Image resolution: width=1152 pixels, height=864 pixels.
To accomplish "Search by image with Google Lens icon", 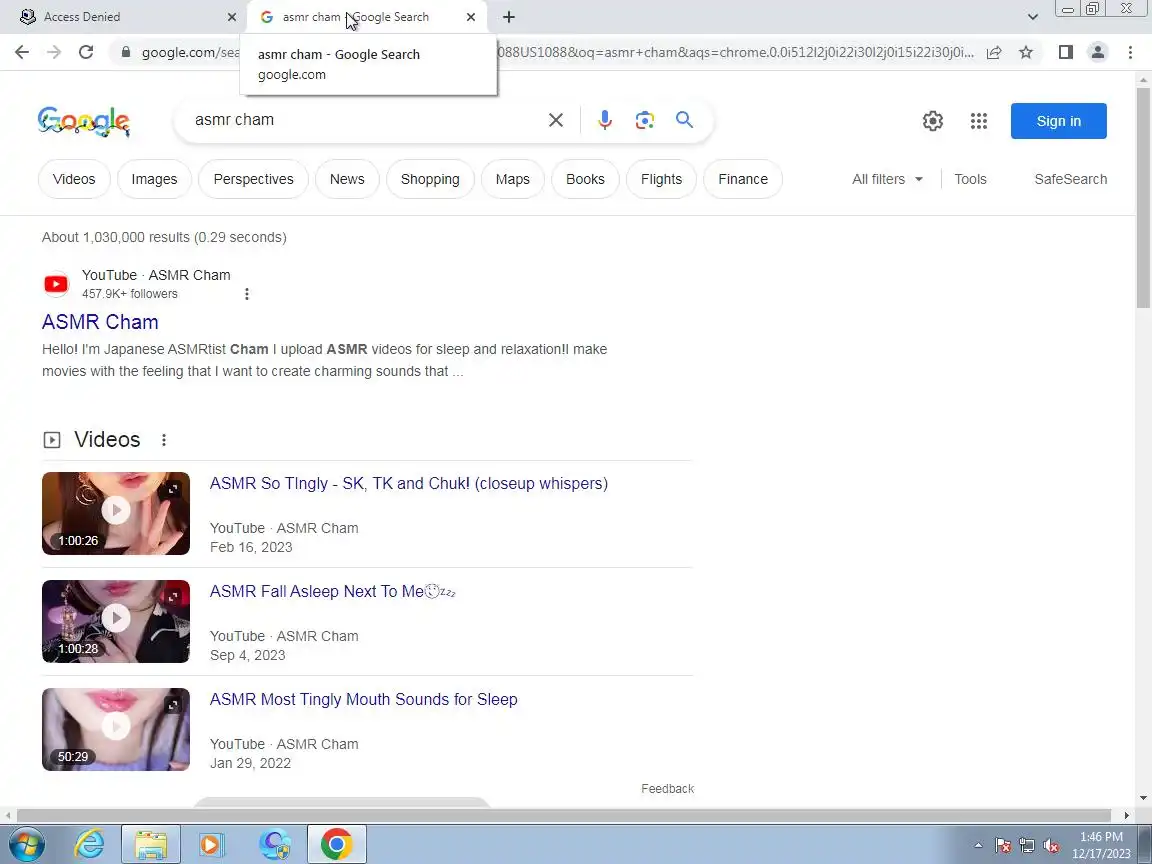I will [644, 120].
